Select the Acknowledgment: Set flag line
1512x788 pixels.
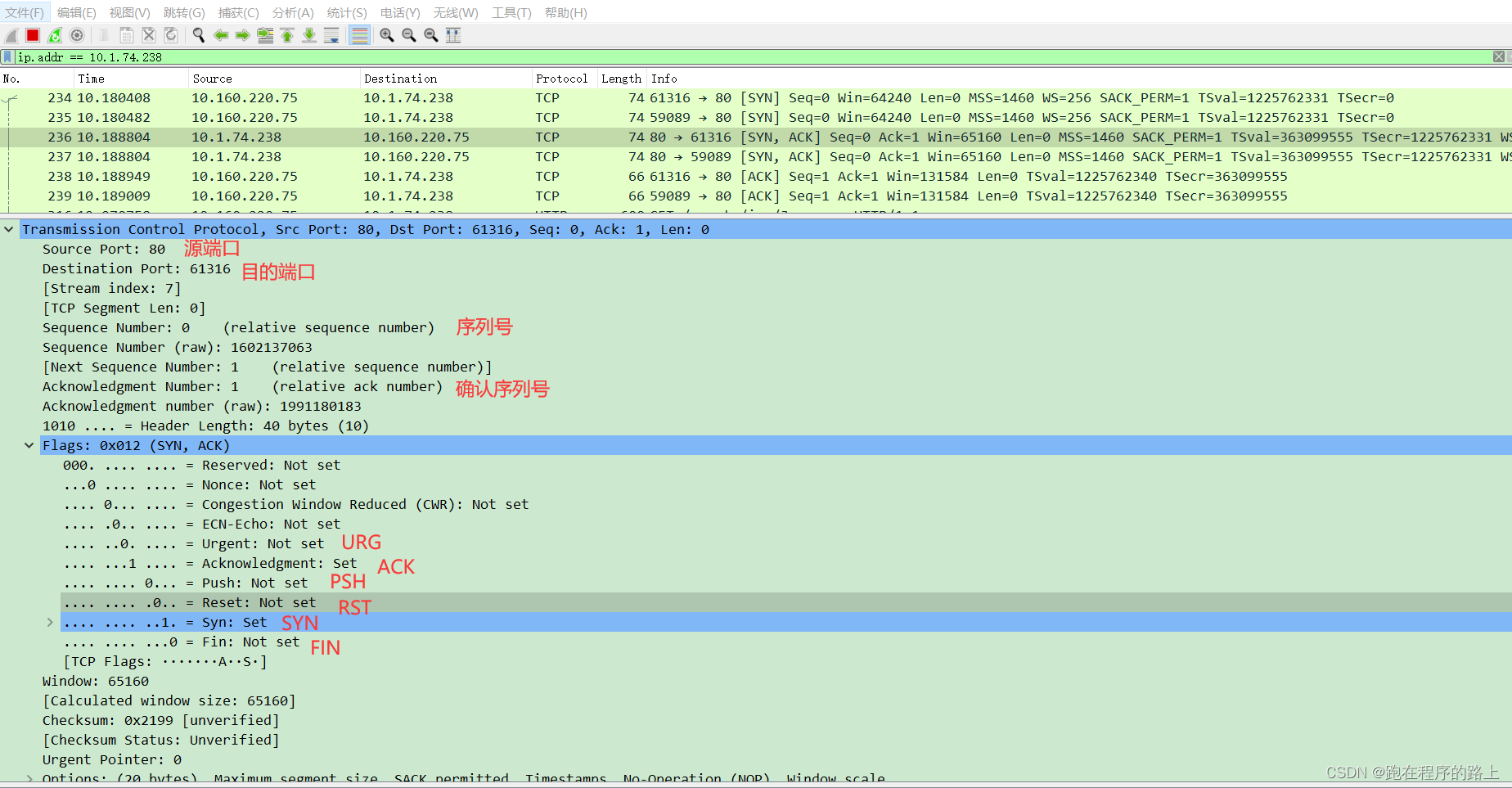coord(210,564)
